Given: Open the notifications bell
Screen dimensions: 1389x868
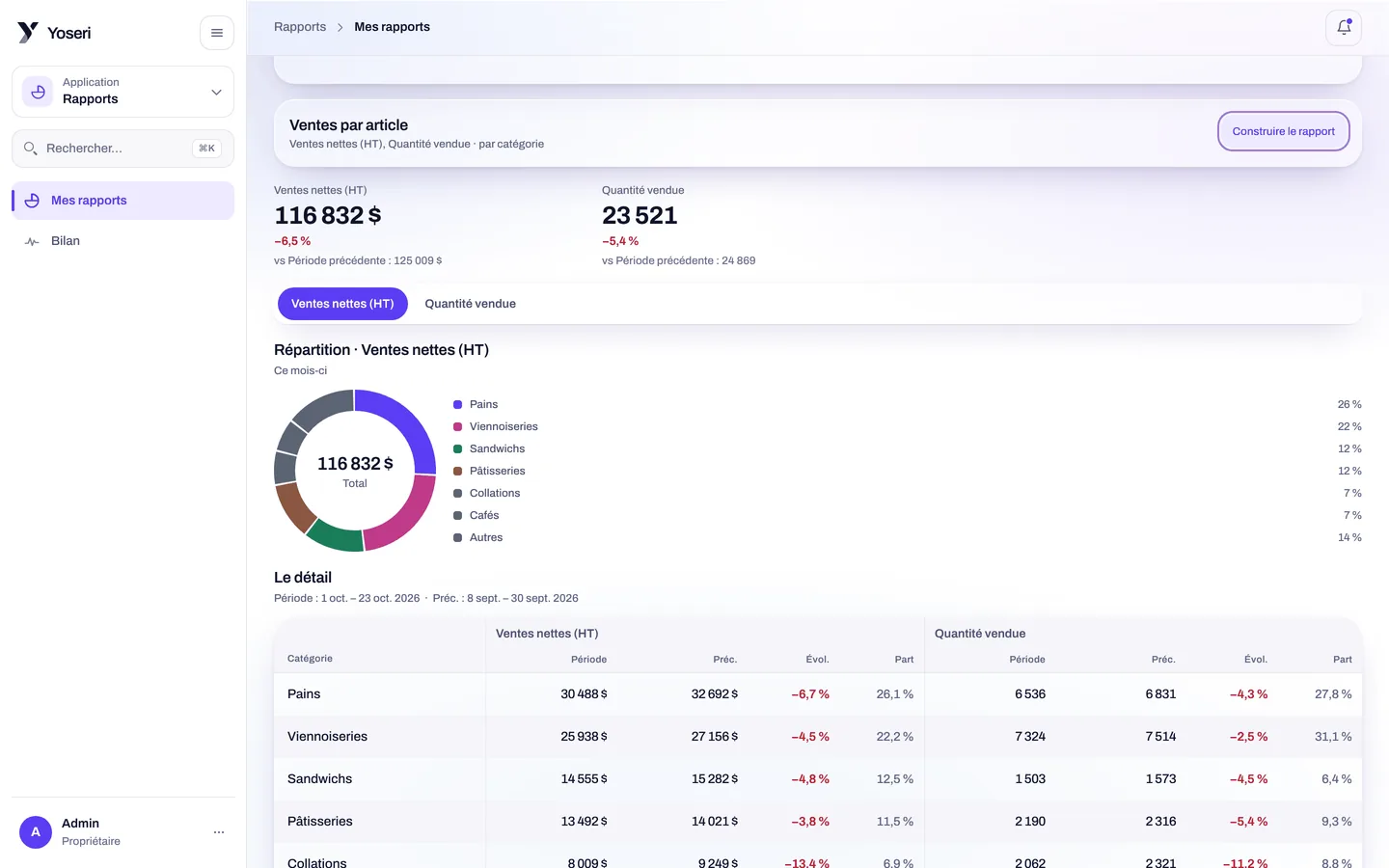Looking at the screenshot, I should [x=1344, y=28].
